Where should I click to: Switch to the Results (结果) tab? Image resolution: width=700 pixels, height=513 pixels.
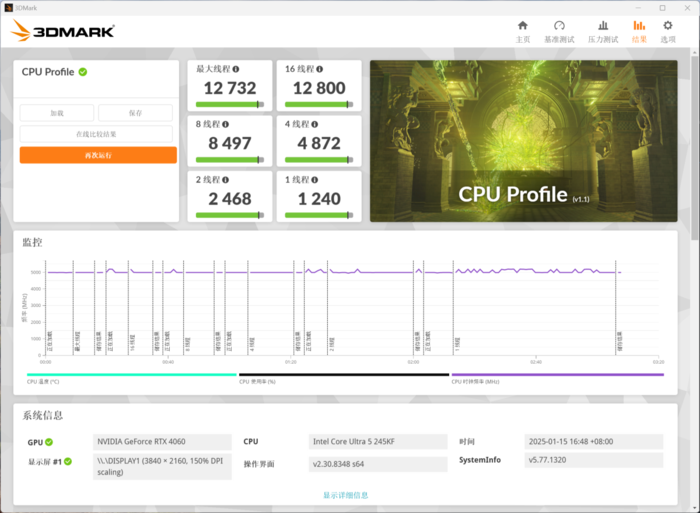[639, 31]
